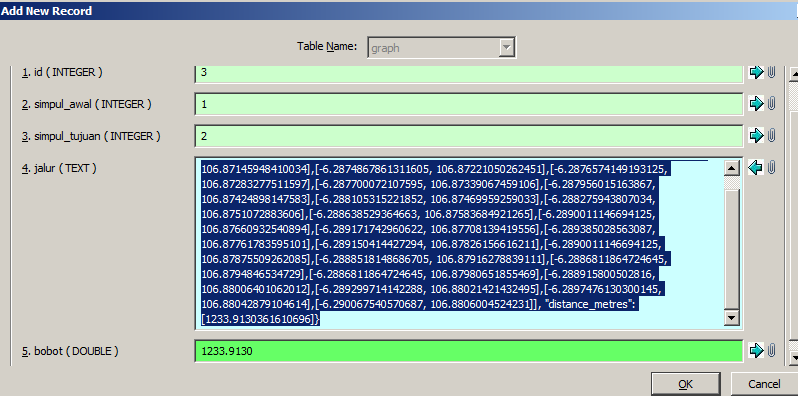Click the bobot value field
The image size is (798, 396).
point(469,351)
